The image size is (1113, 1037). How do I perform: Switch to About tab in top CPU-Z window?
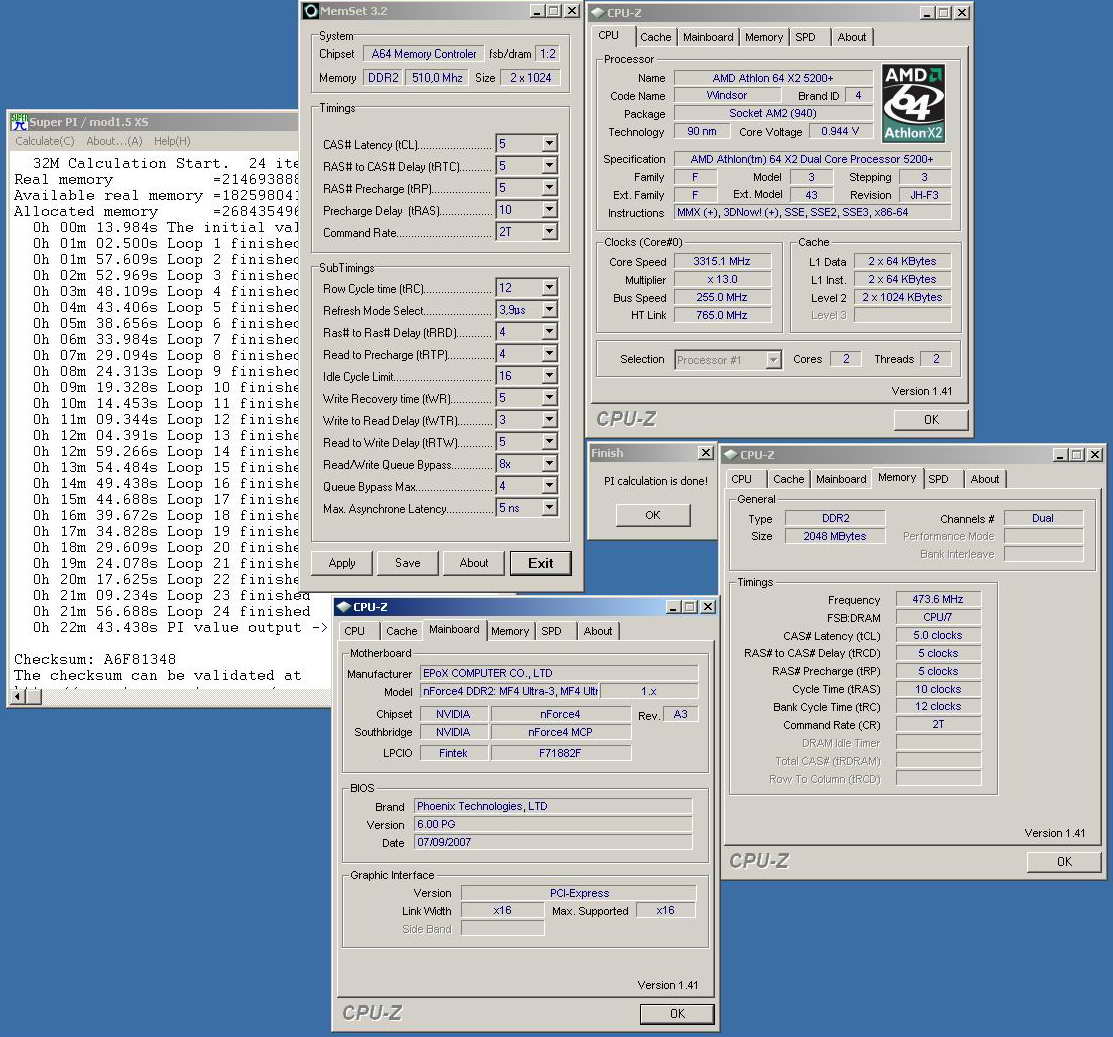[852, 37]
